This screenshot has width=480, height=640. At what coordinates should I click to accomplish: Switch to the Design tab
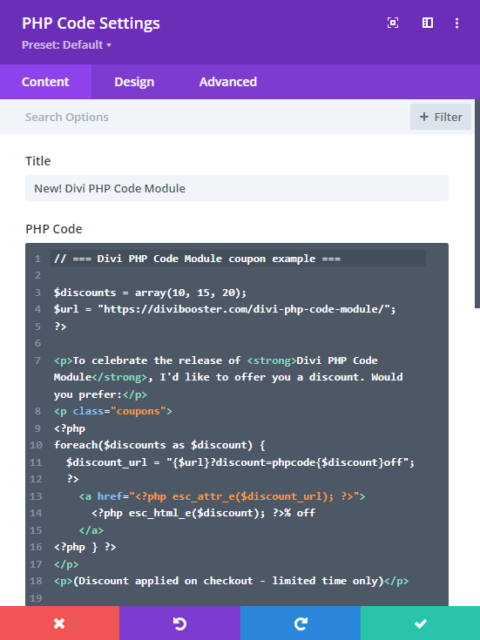[134, 82]
